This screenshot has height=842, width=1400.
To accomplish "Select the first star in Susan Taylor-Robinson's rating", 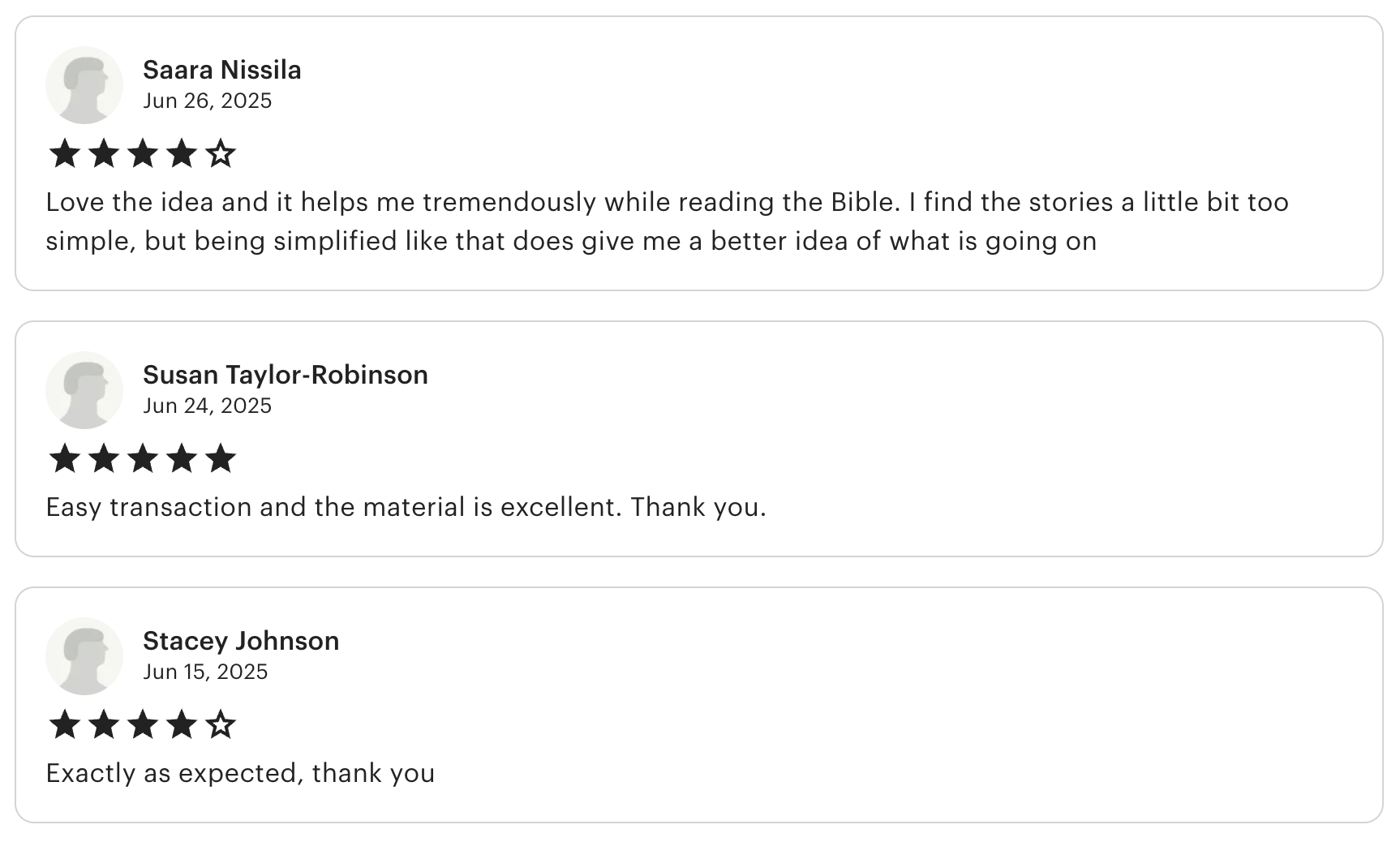I will tap(64, 458).
